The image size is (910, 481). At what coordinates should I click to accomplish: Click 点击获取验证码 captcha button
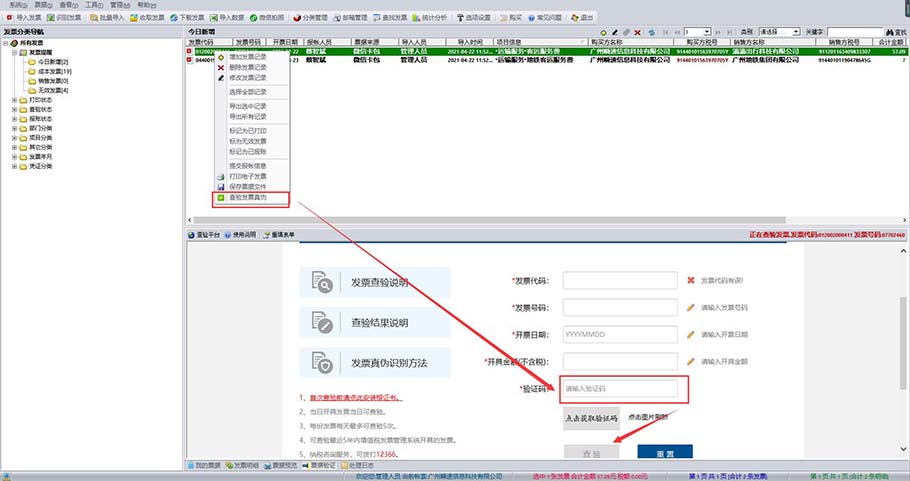(591, 416)
